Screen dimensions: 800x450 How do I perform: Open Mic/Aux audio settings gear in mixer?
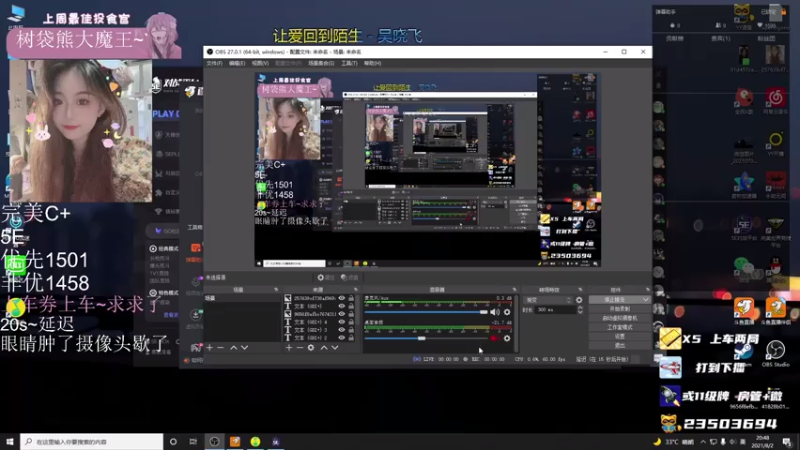[507, 312]
